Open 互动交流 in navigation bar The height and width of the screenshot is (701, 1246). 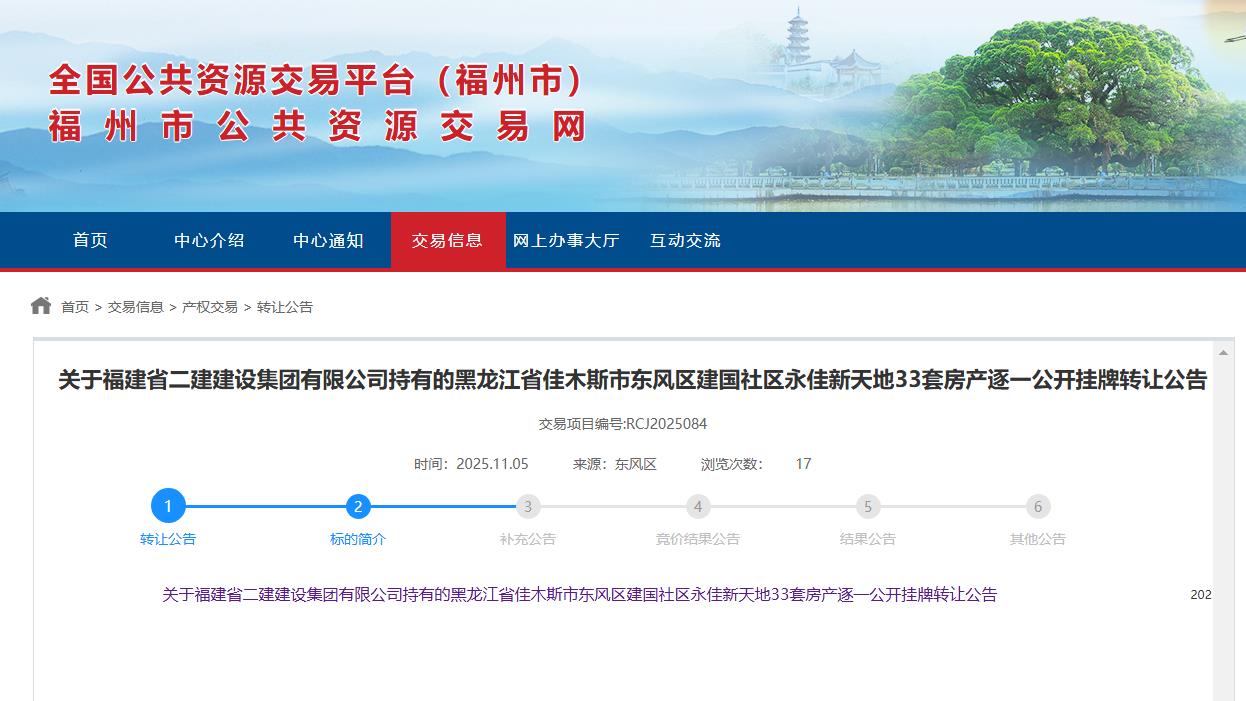685,240
